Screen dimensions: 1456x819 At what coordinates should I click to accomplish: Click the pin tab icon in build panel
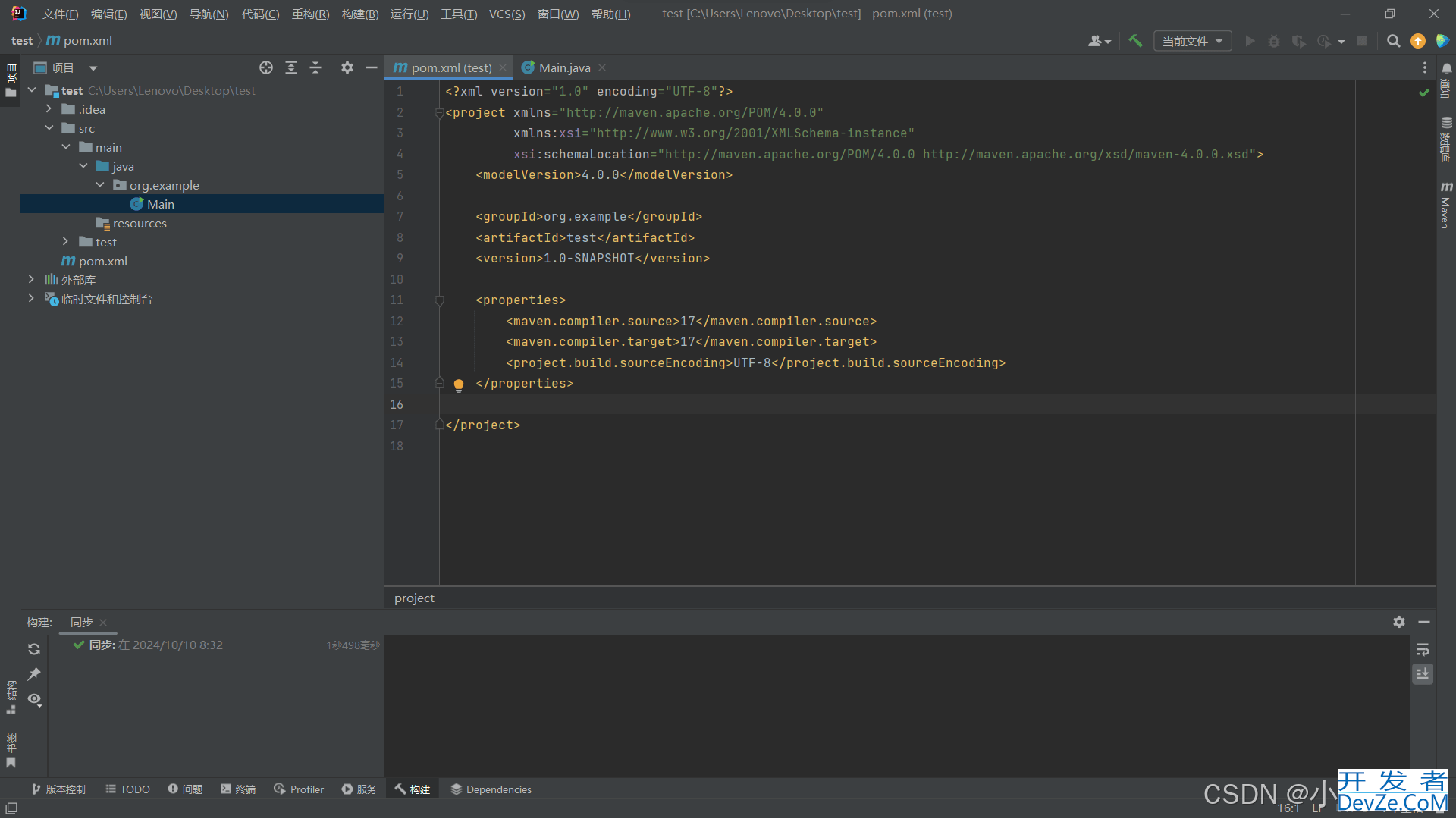coord(34,674)
